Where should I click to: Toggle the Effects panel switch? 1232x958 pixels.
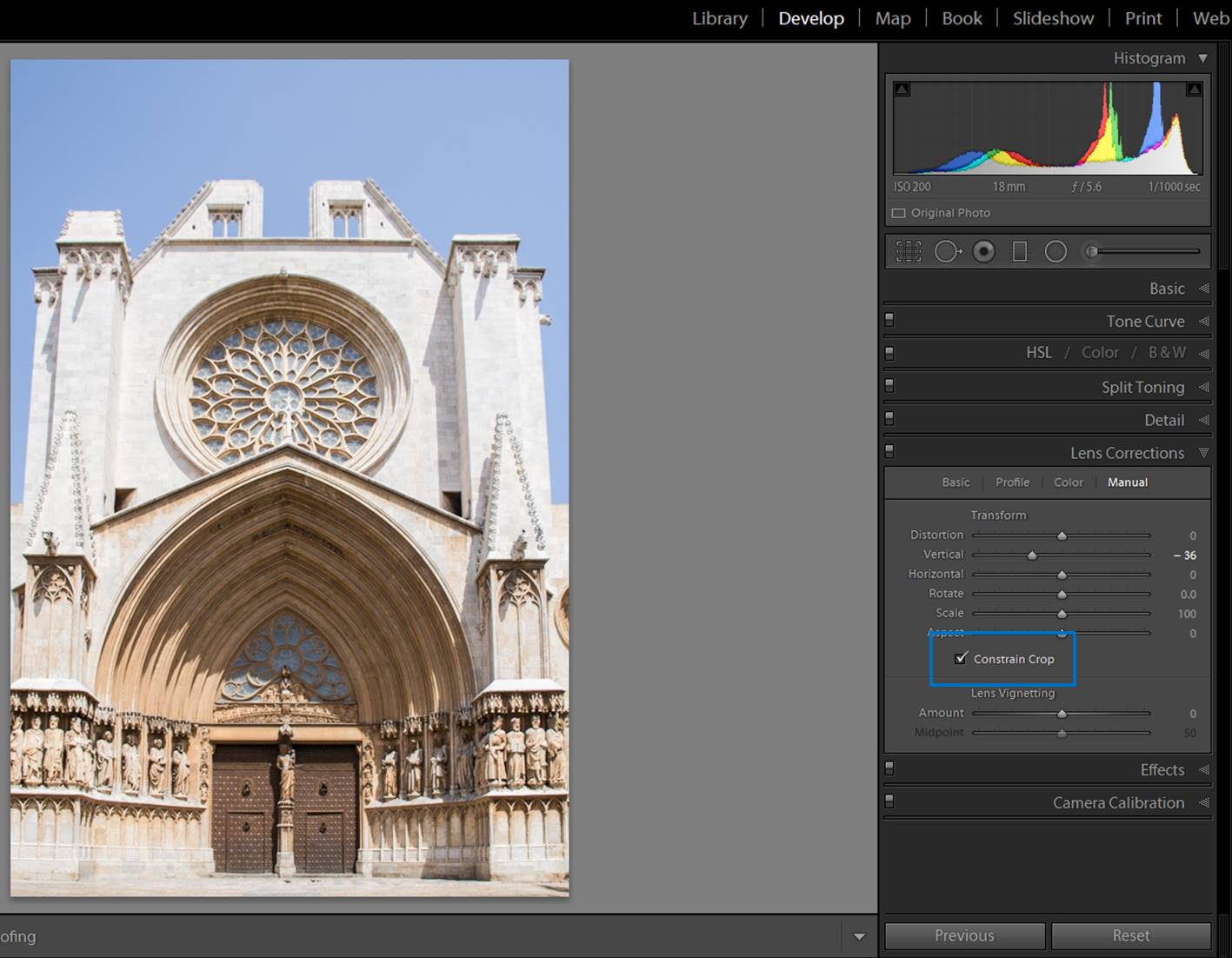[x=889, y=768]
